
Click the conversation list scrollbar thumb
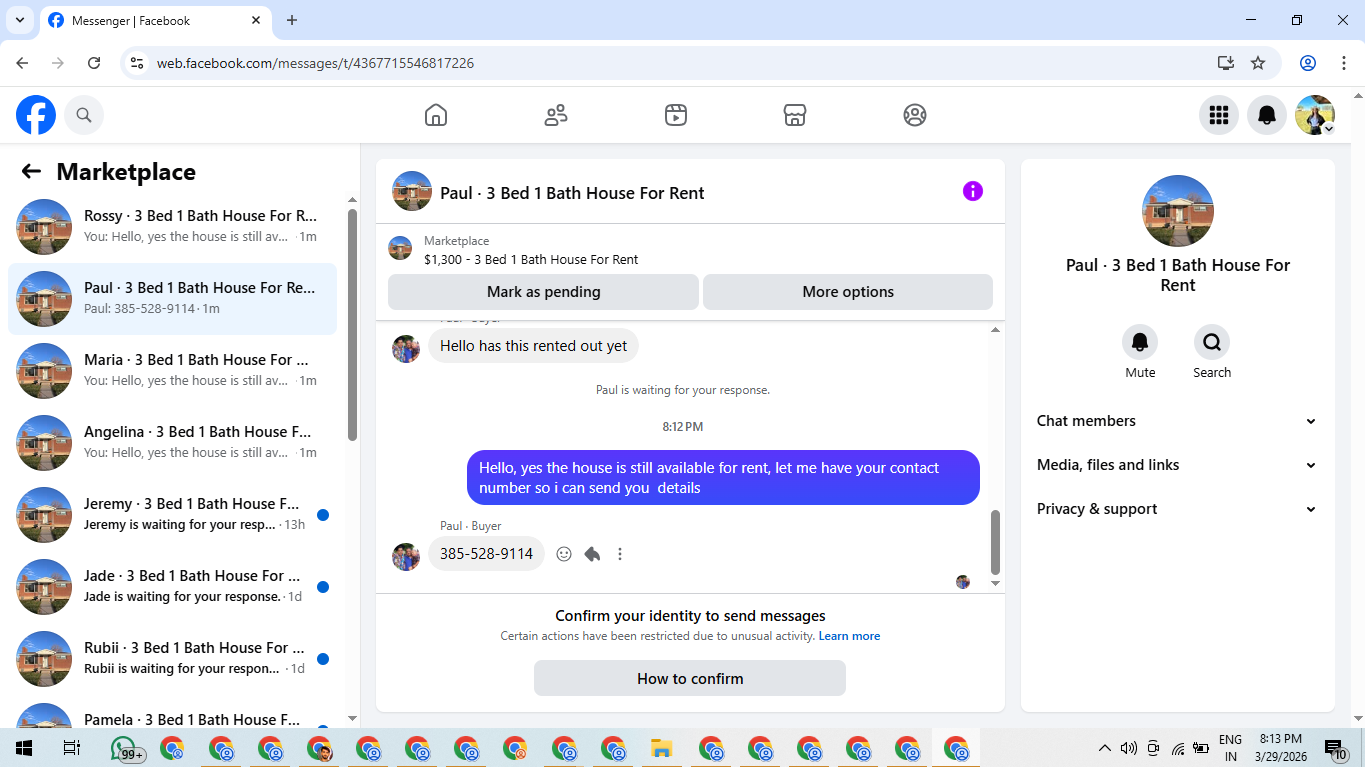click(x=352, y=324)
